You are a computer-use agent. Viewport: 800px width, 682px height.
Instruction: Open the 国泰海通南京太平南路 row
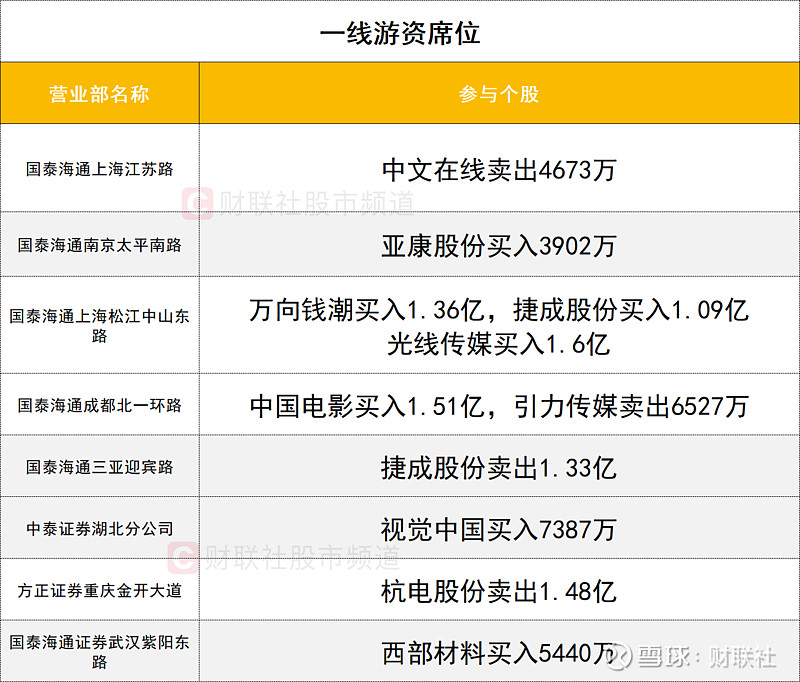(x=100, y=246)
